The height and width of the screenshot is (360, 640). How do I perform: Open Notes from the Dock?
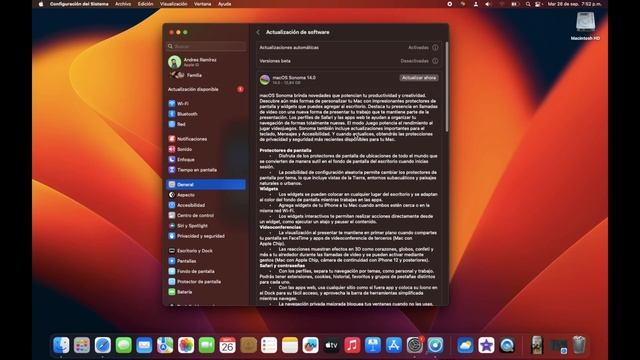pos(290,345)
